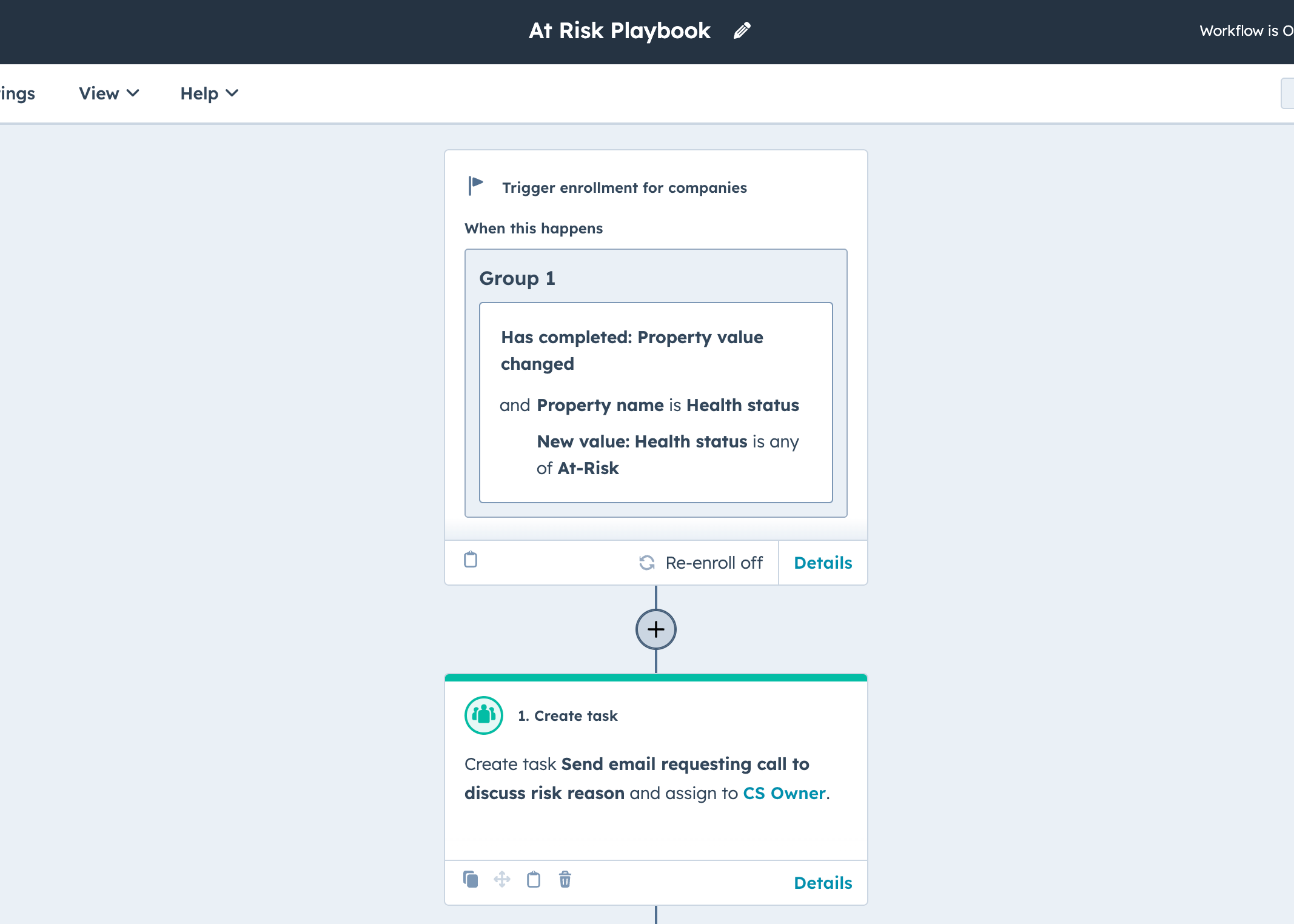Click the Group 1 heading
Image resolution: width=1294 pixels, height=924 pixels.
[517, 278]
